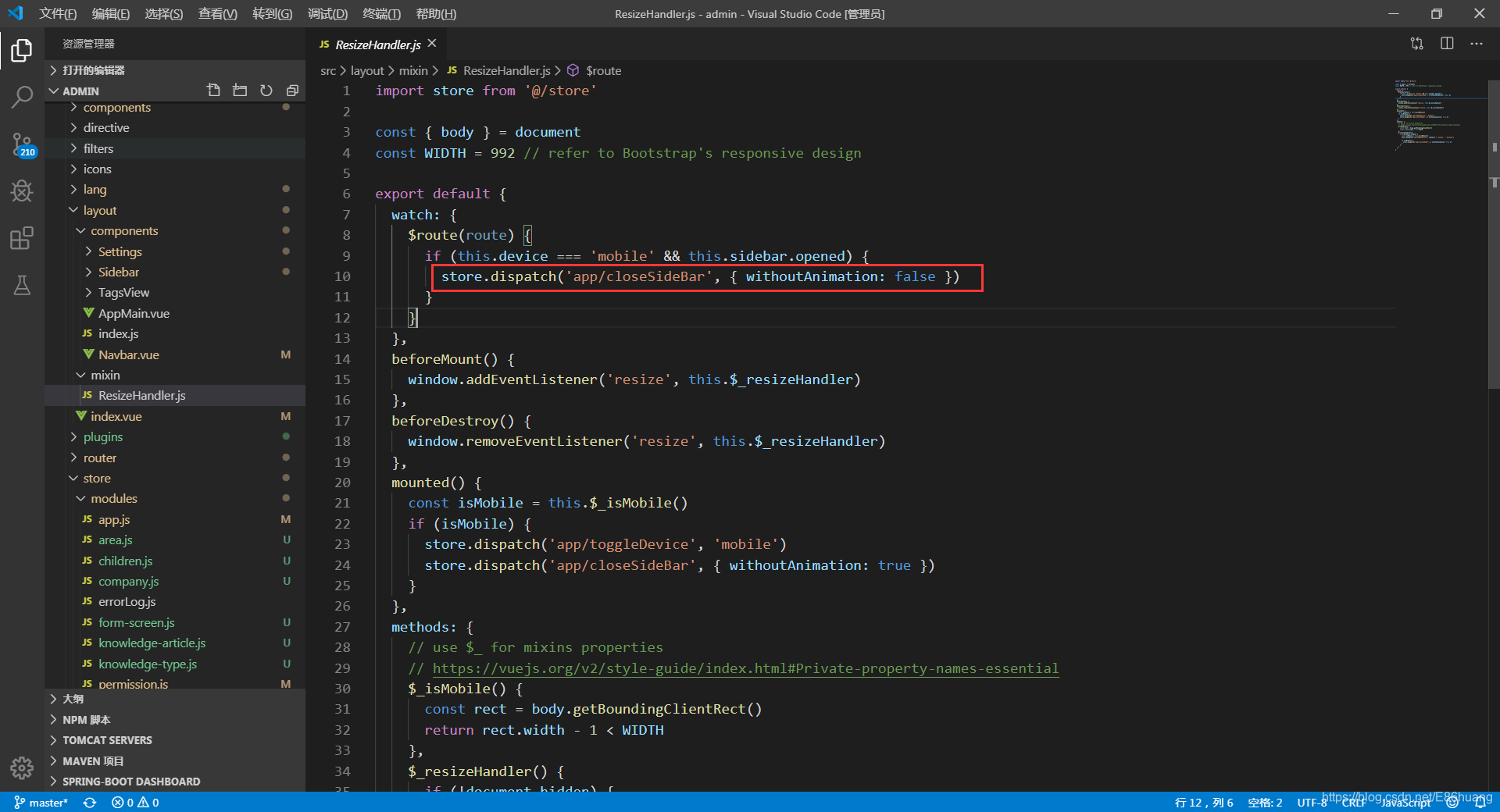This screenshot has height=812, width=1500.
Task: Open the 选择(S) menu
Action: [164, 13]
